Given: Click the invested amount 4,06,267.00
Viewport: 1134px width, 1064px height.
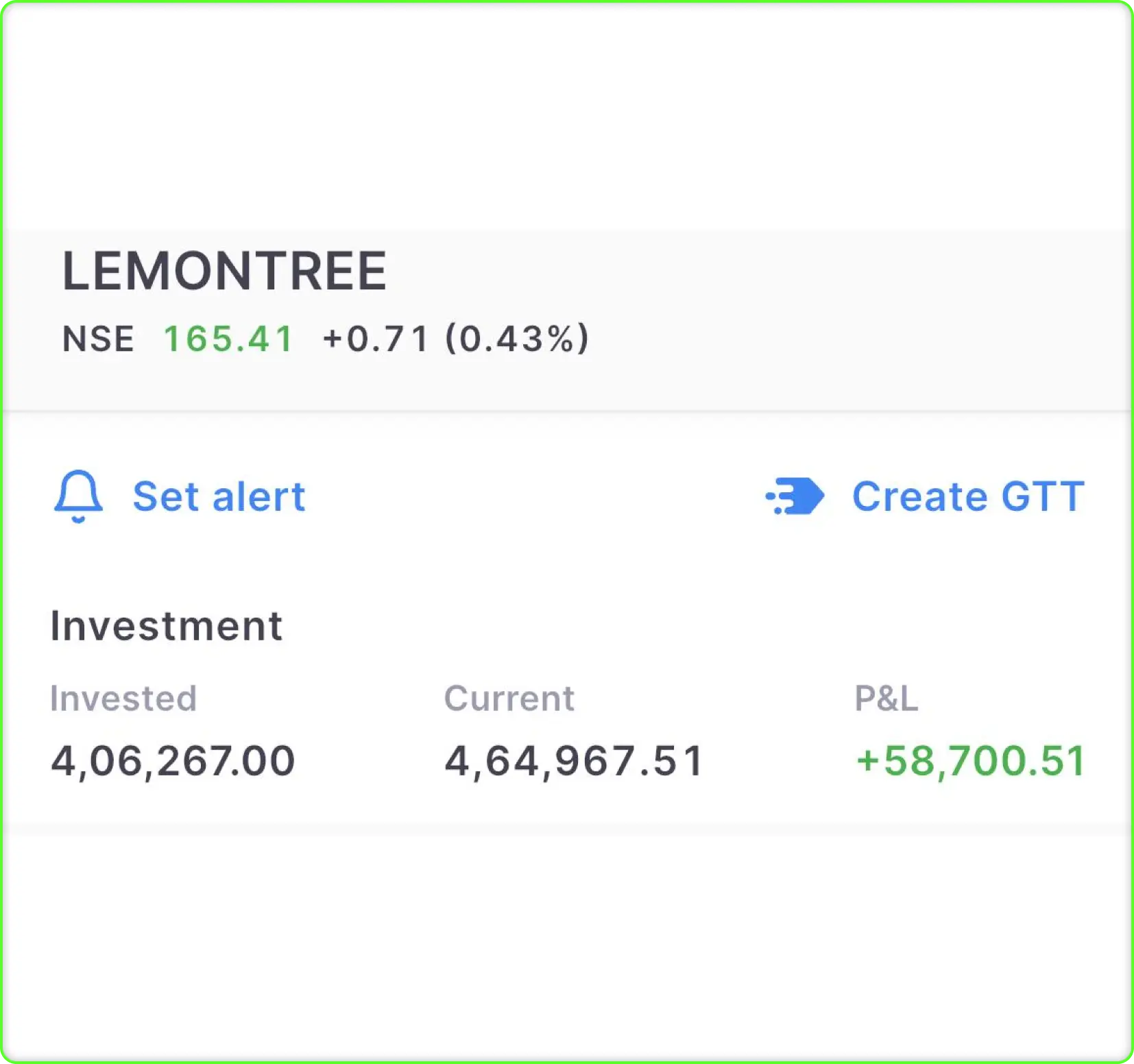Looking at the screenshot, I should pyautogui.click(x=173, y=761).
